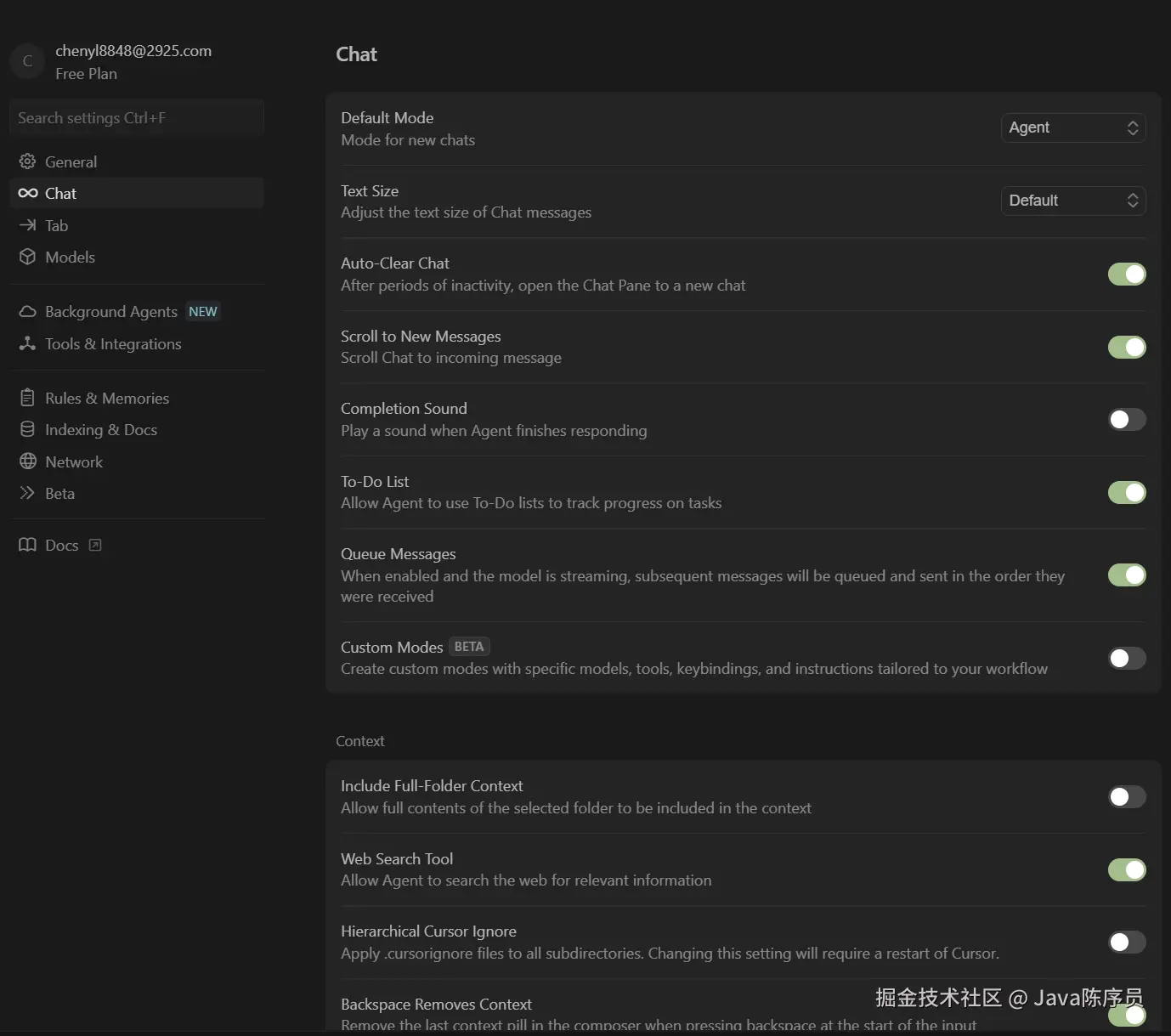Disable the Web Search Tool toggle

(1127, 869)
